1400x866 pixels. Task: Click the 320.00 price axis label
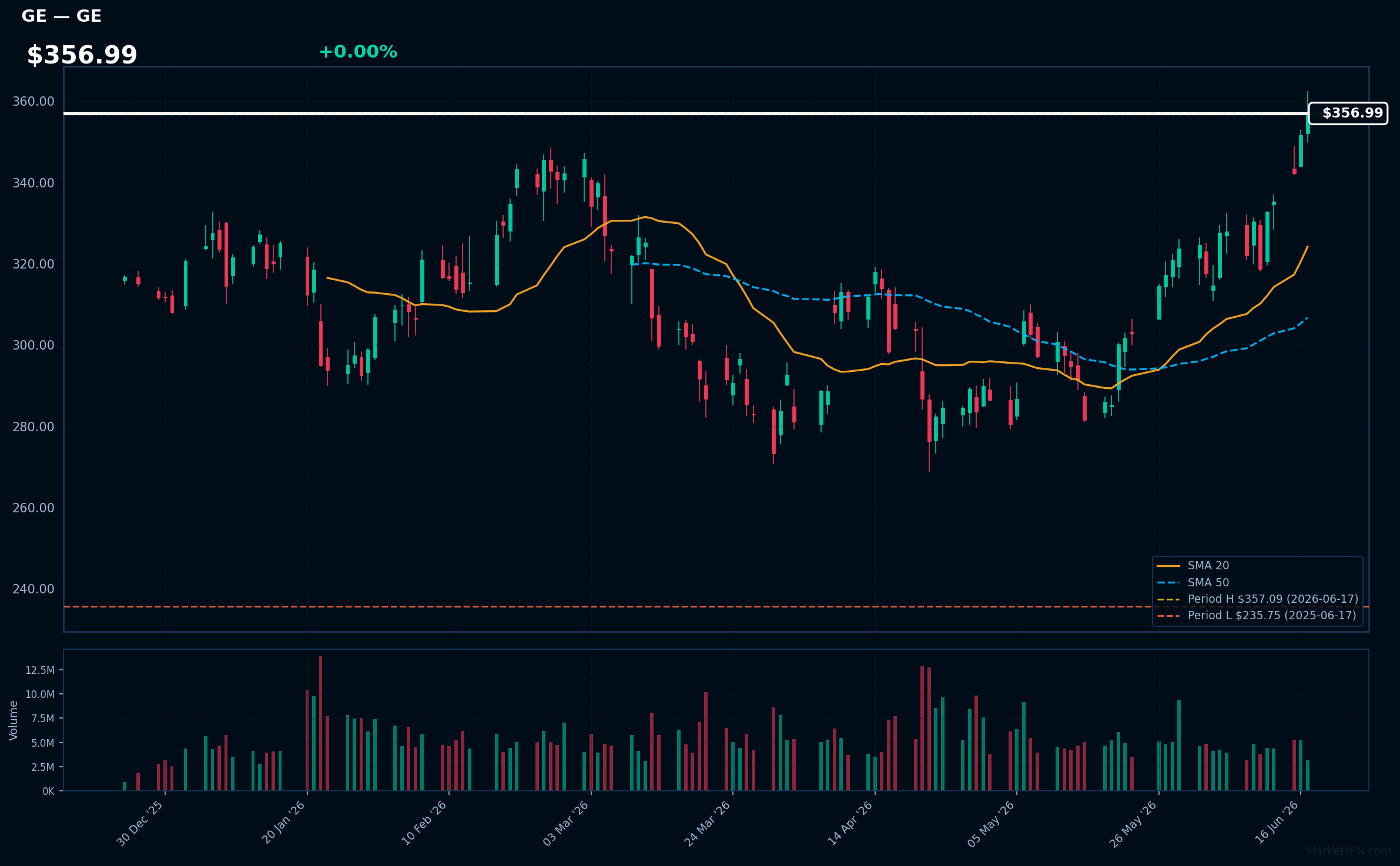point(34,264)
